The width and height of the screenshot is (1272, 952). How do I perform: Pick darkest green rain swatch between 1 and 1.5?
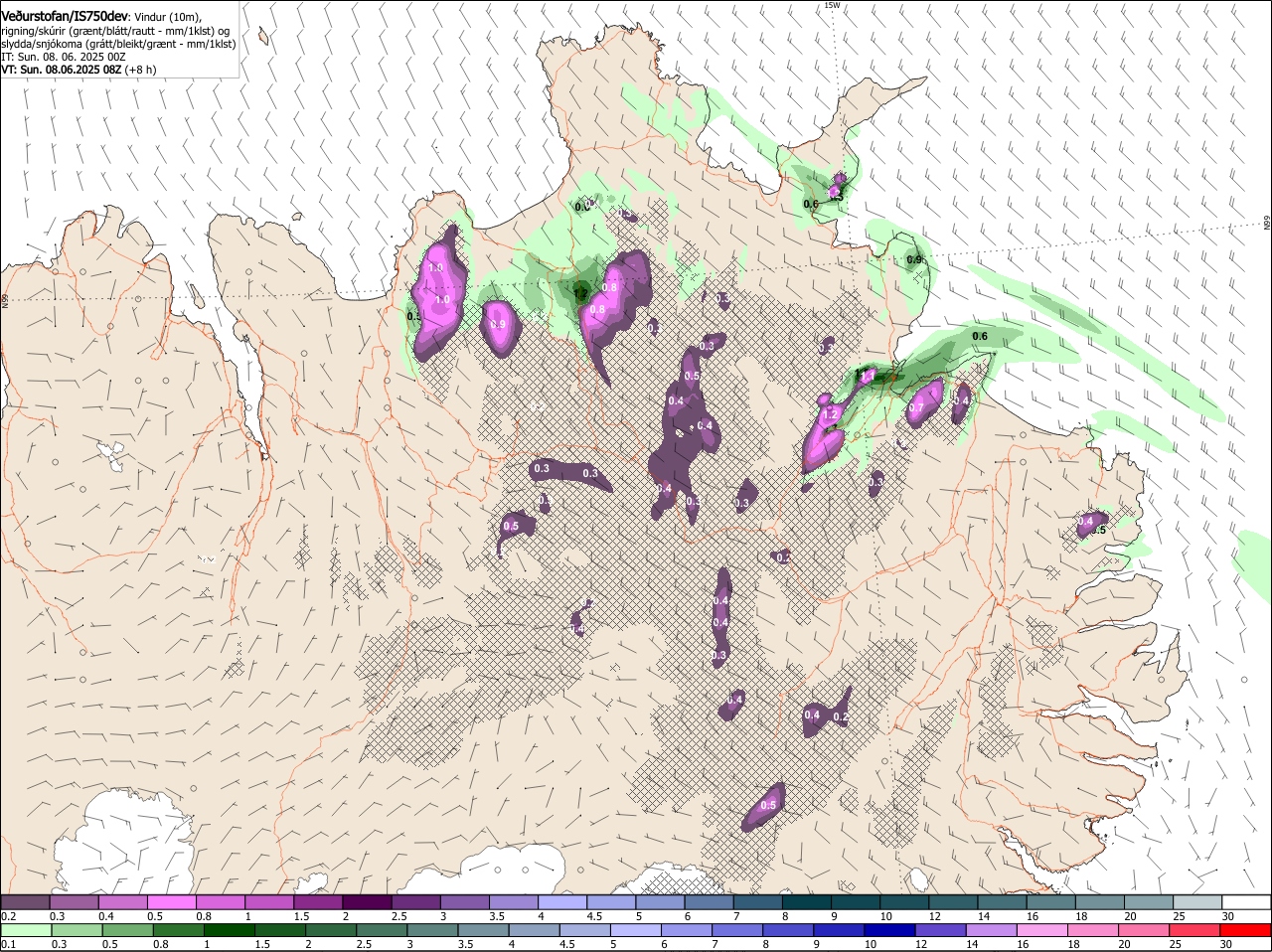pyautogui.click(x=230, y=930)
